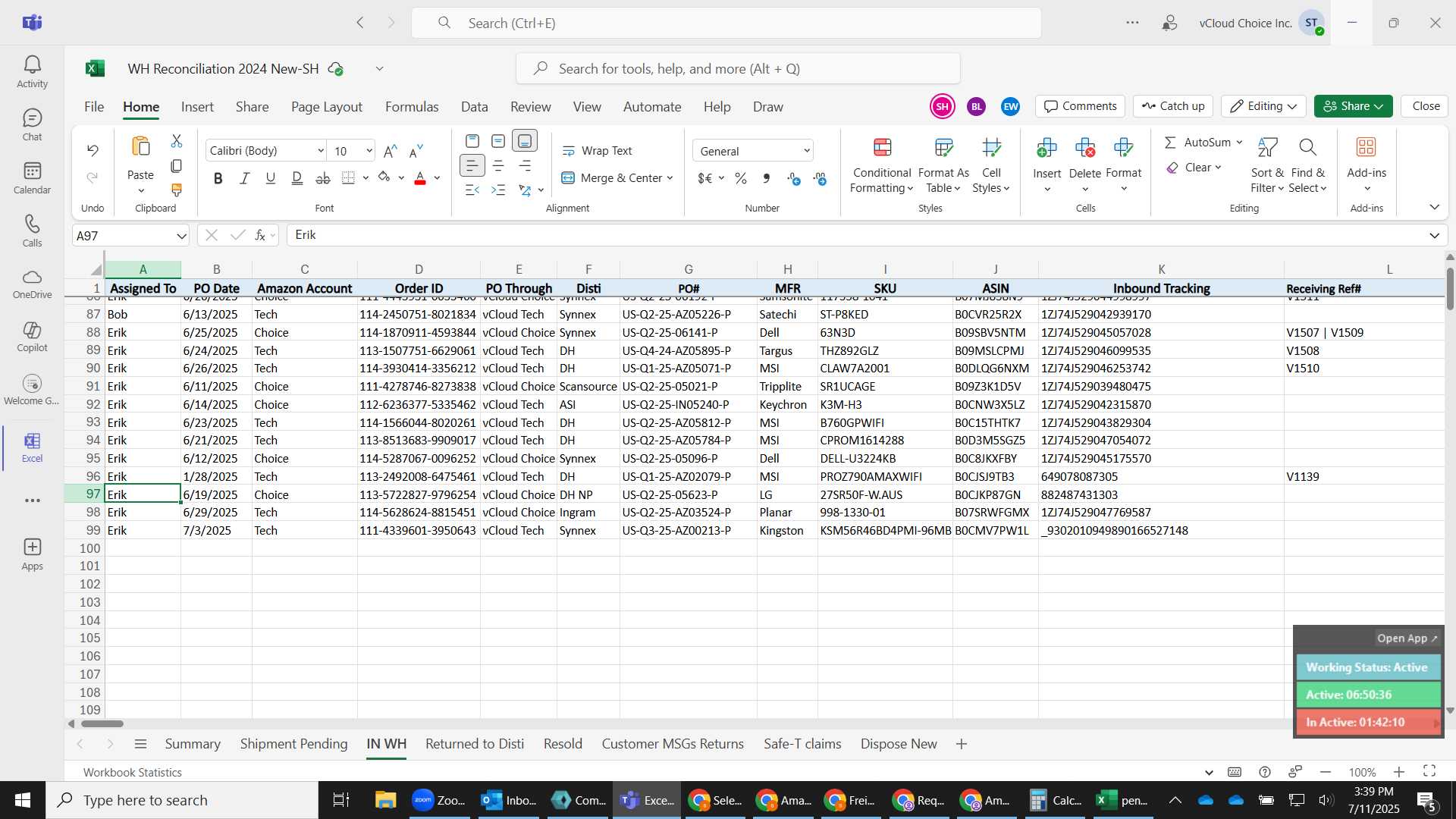
Task: Click the horizontal scrollbar thumb
Action: coord(102,723)
